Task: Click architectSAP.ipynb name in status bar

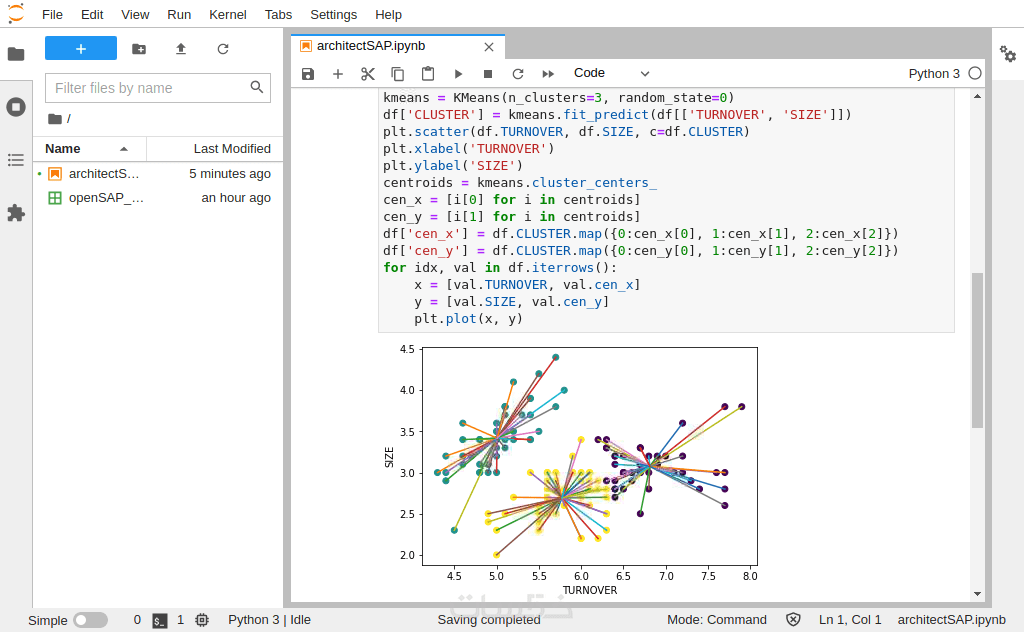Action: click(952, 620)
